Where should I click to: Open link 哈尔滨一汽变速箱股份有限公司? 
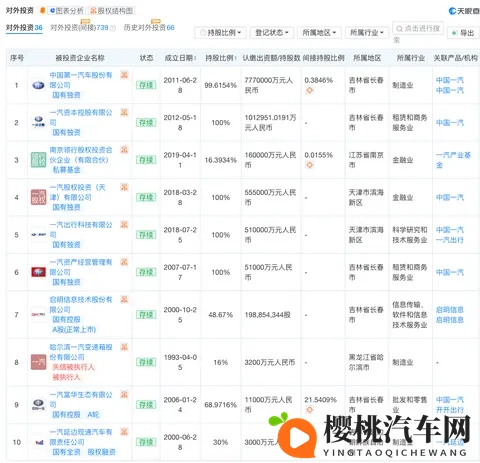pyautogui.click(x=81, y=352)
